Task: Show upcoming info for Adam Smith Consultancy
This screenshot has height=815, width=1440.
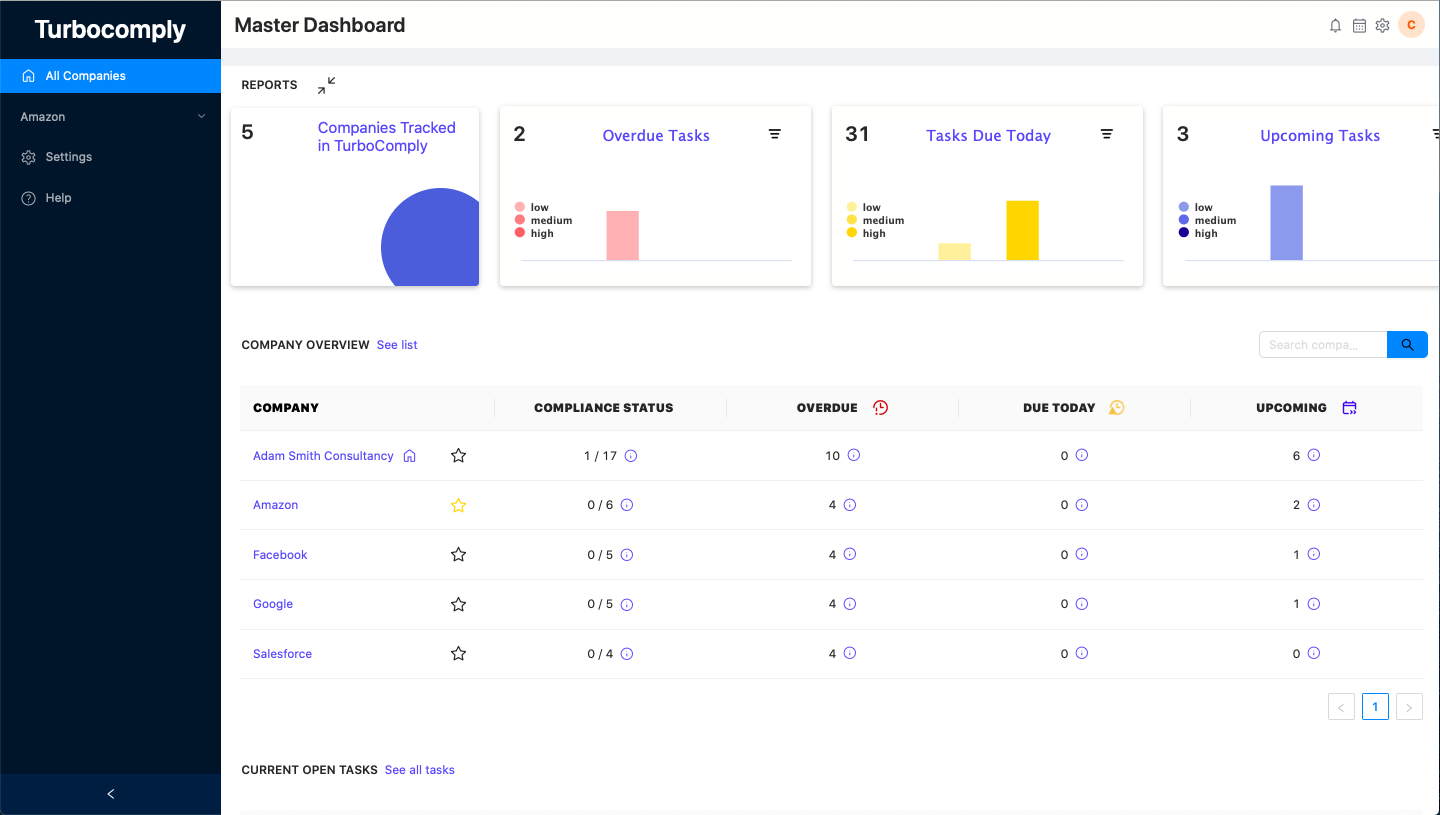Action: (1314, 455)
